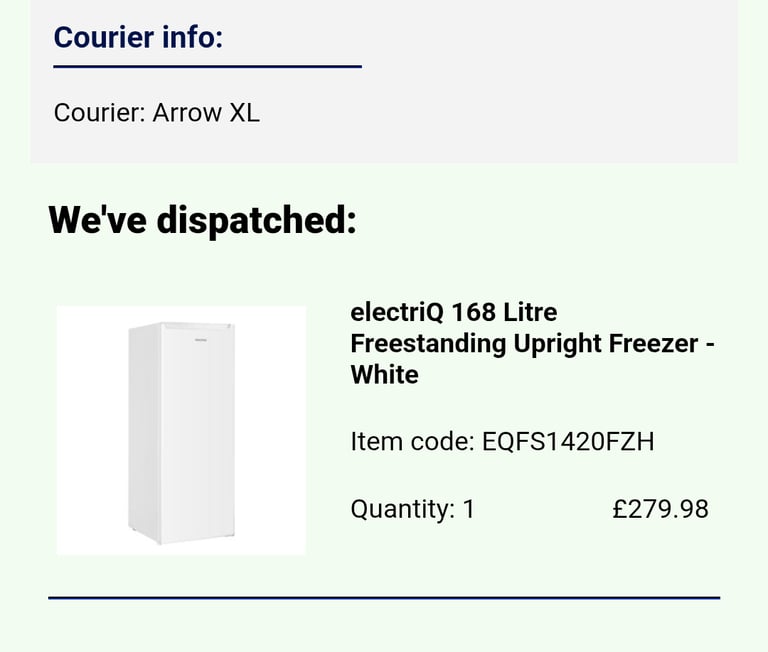Click the Item code label

[x=412, y=441]
